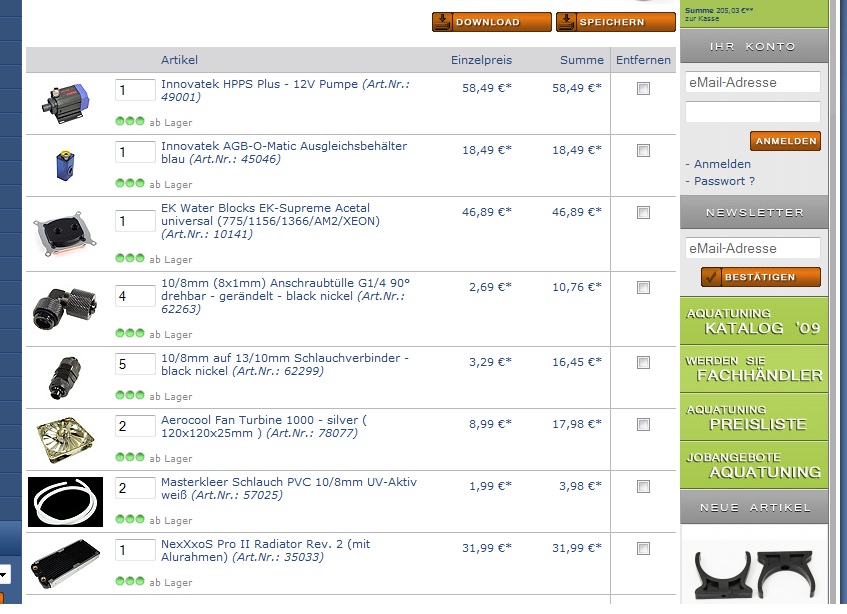The image size is (847, 614).
Task: Open EK-Supreme Acetal water block image
Action: click(65, 234)
